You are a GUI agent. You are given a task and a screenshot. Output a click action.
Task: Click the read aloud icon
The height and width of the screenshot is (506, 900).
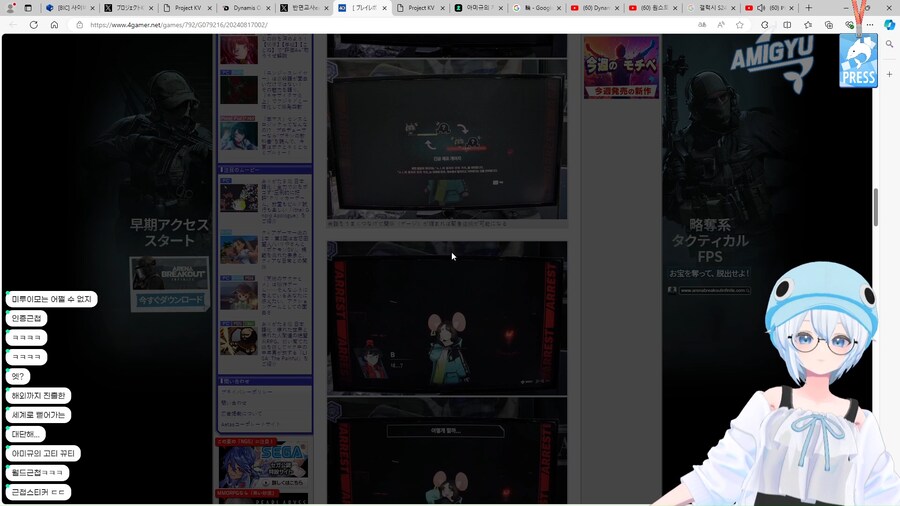(718, 25)
